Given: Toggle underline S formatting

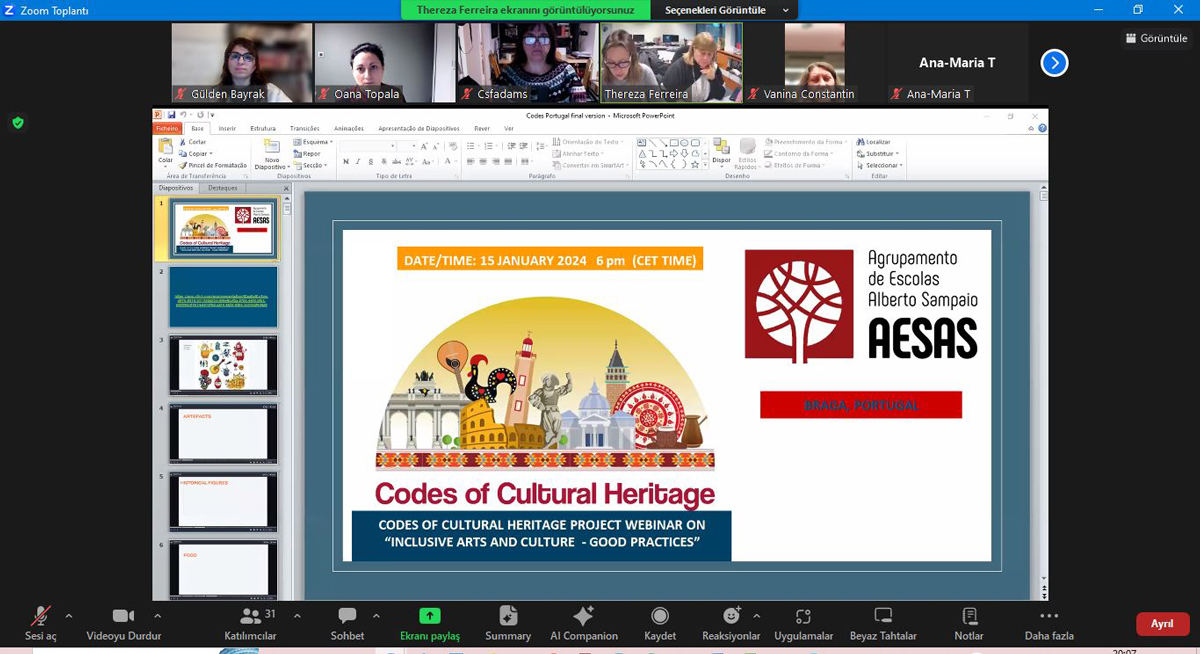Looking at the screenshot, I should 369,161.
